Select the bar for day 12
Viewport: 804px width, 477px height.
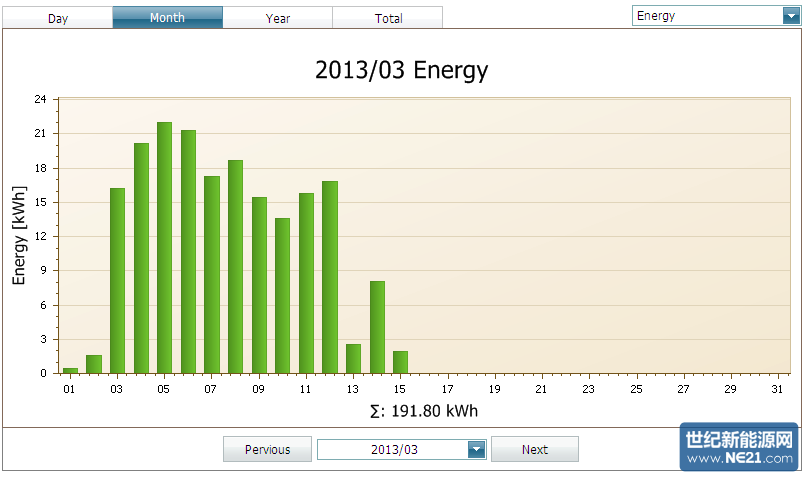330,277
